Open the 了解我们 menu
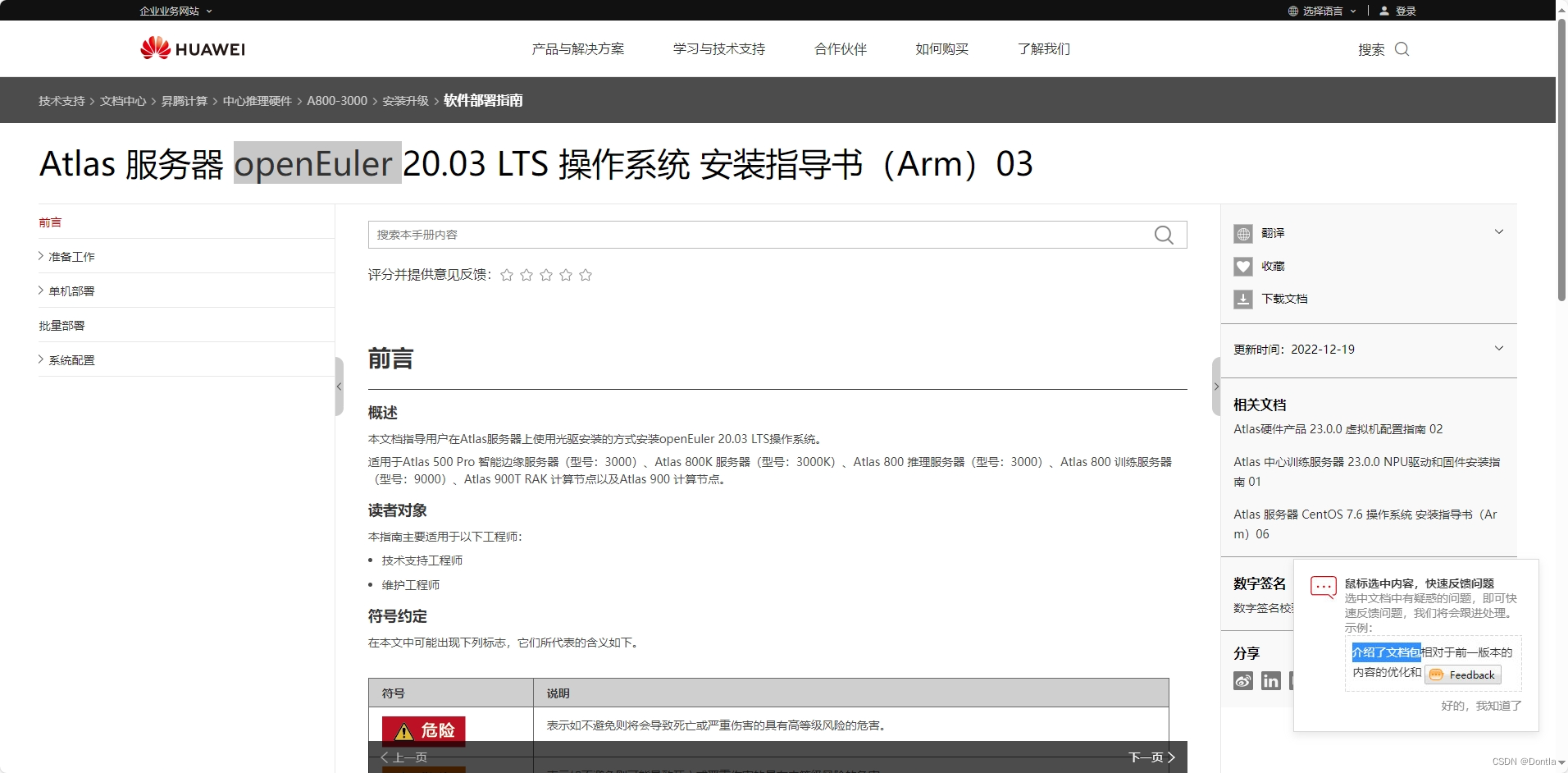1568x773 pixels. pyautogui.click(x=1044, y=49)
